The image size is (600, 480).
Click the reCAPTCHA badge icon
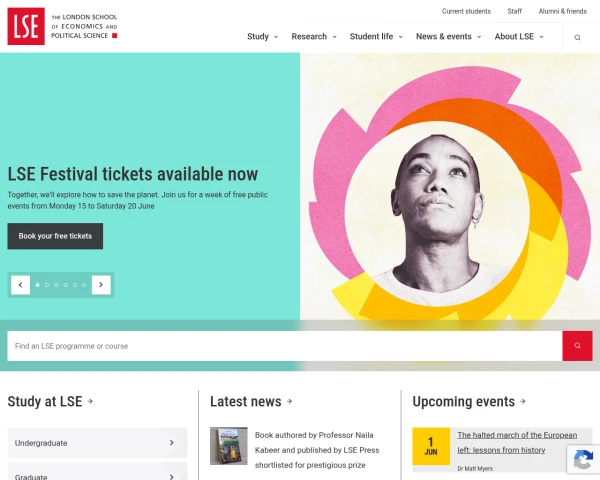[x=583, y=459]
